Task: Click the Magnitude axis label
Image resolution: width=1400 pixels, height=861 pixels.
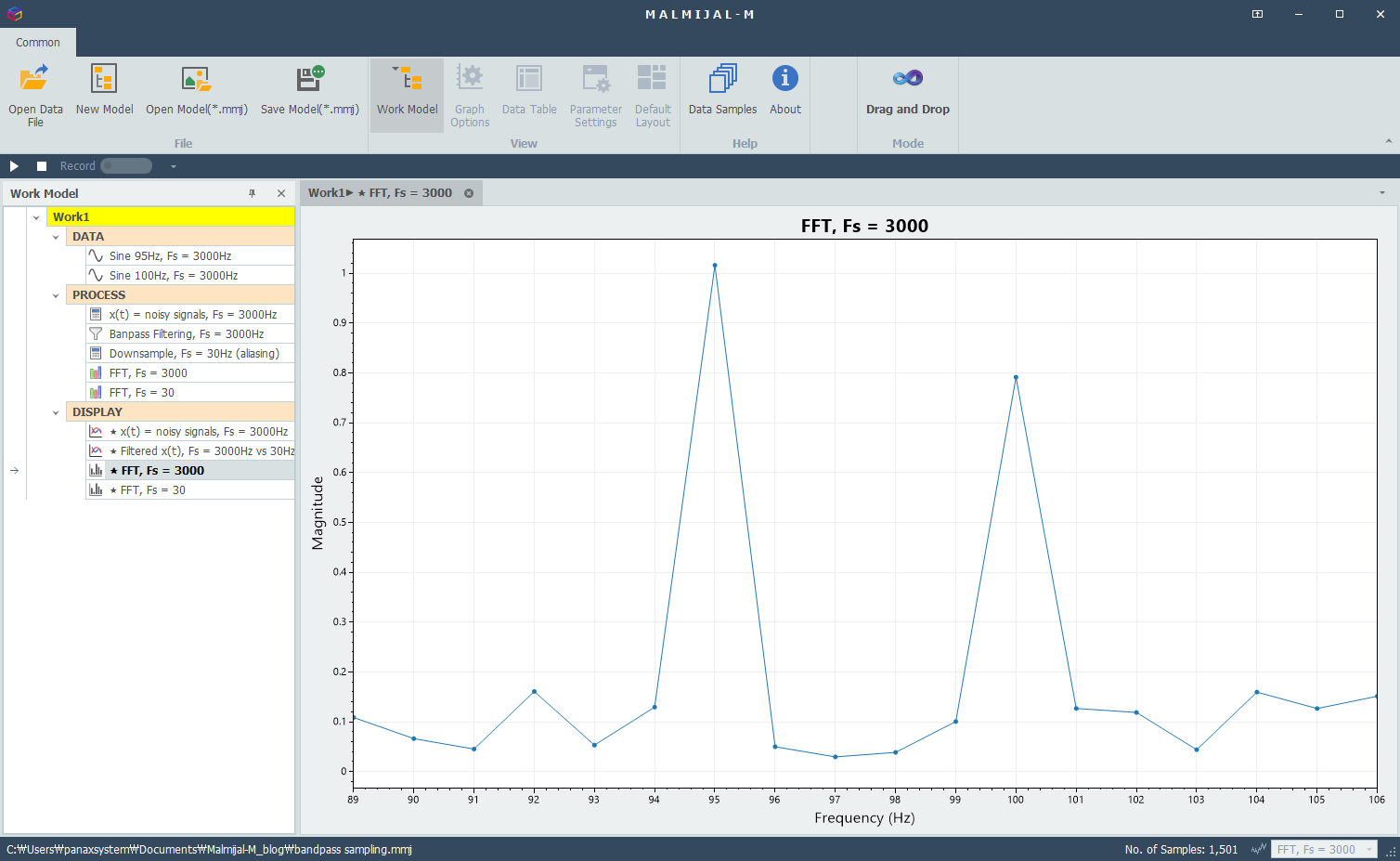Action: (x=318, y=513)
